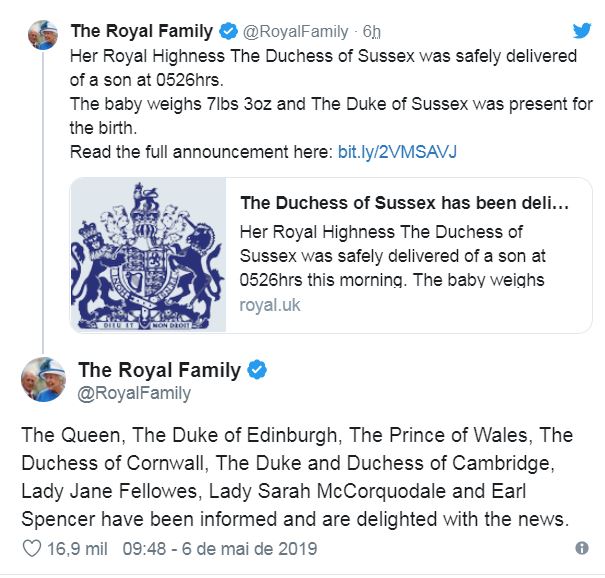605x578 pixels.
Task: Click the @RoyalFamily handle in the top tweet
Action: coord(295,32)
